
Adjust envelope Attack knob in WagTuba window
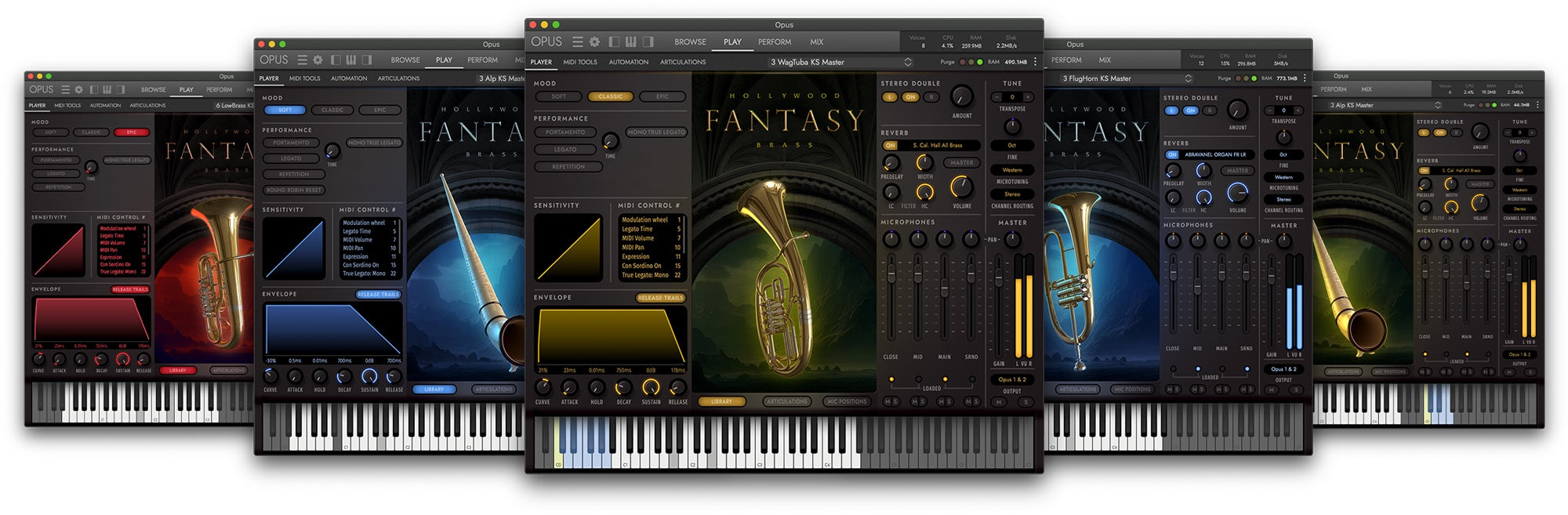coord(569,387)
